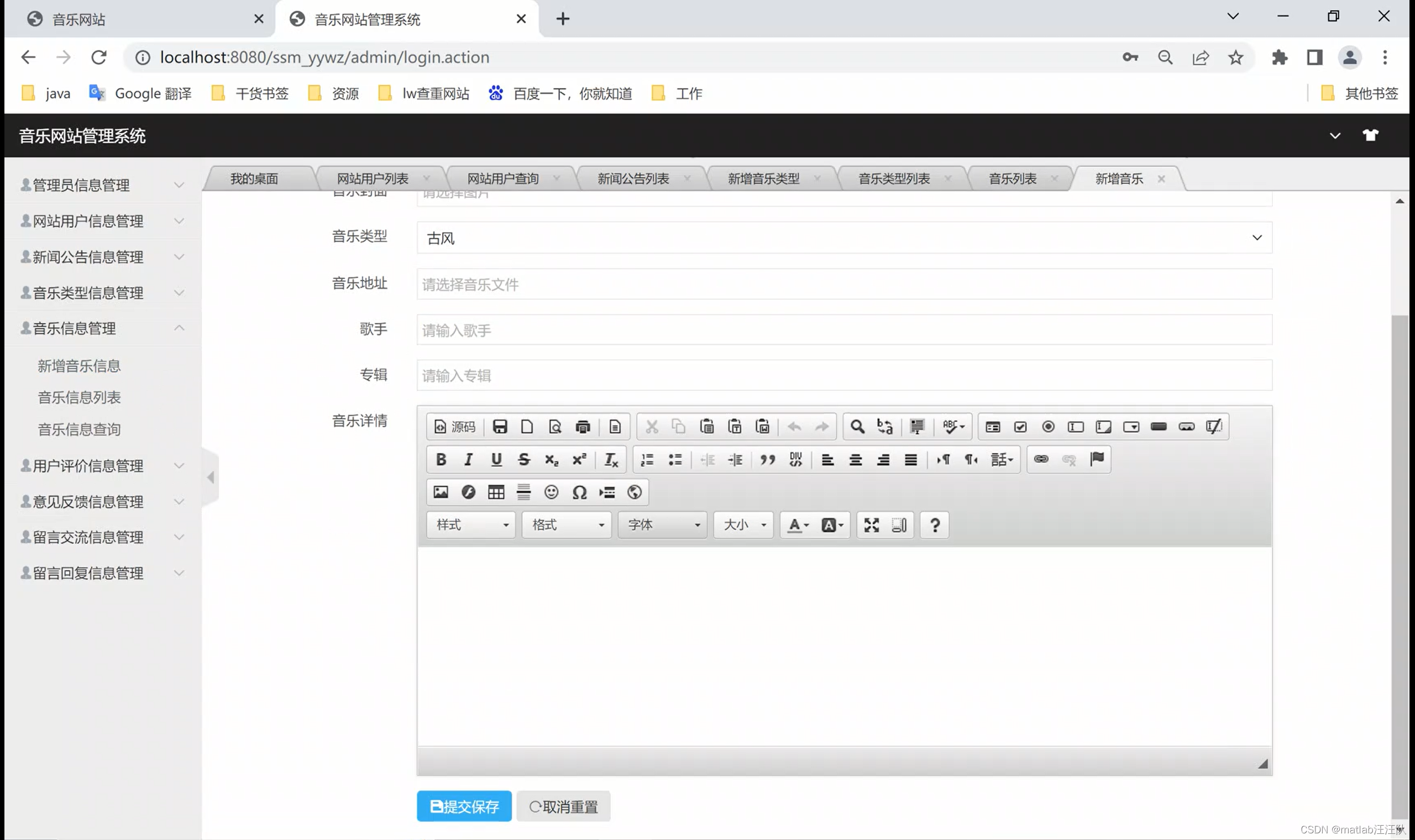Open the 音乐类型 dropdown showing 古风
The height and width of the screenshot is (840, 1415).
point(844,238)
